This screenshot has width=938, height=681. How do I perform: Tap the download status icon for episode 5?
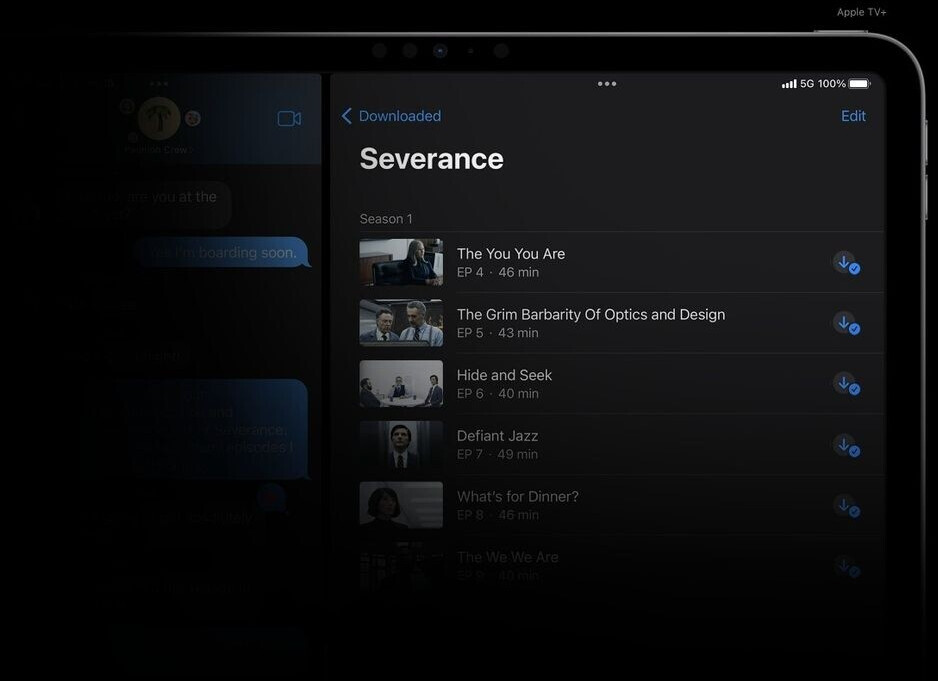[846, 324]
